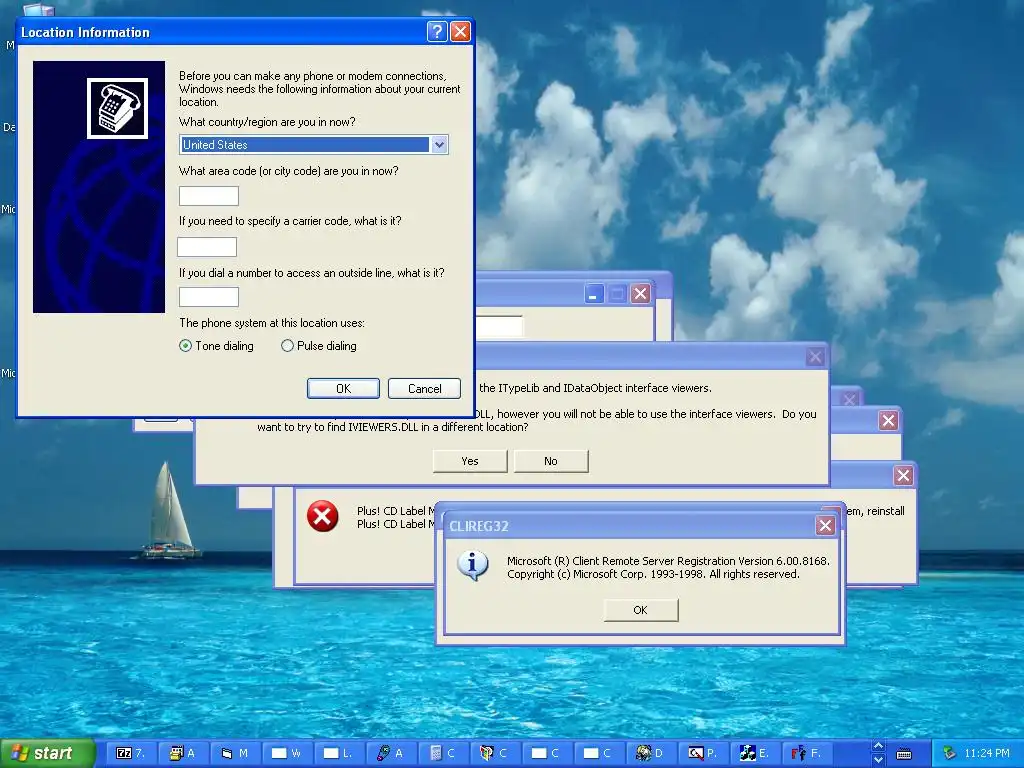1024x768 pixels.
Task: Click the system tray network icon
Action: pyautogui.click(x=949, y=753)
